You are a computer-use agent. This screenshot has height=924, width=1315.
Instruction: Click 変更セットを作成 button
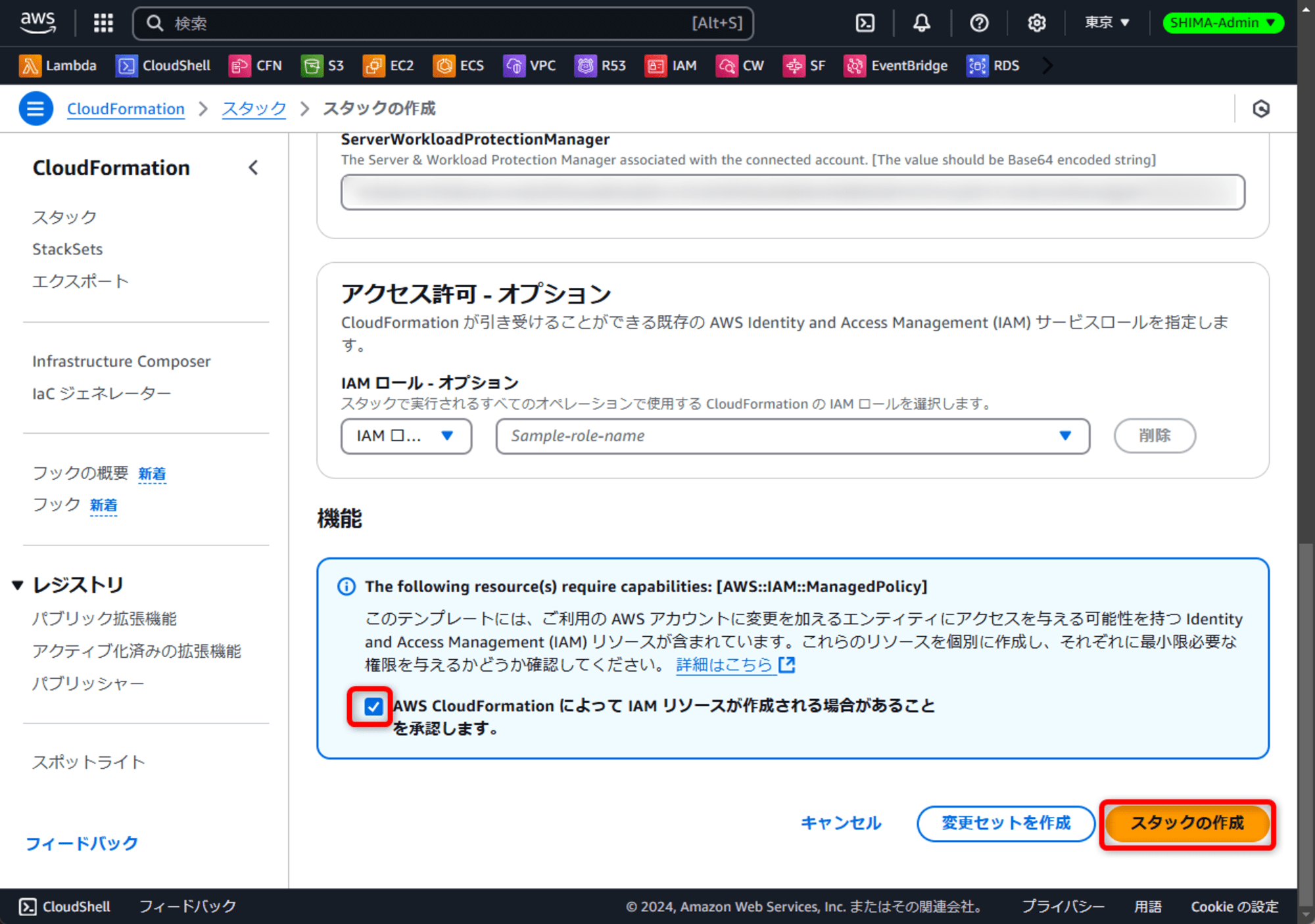1006,823
